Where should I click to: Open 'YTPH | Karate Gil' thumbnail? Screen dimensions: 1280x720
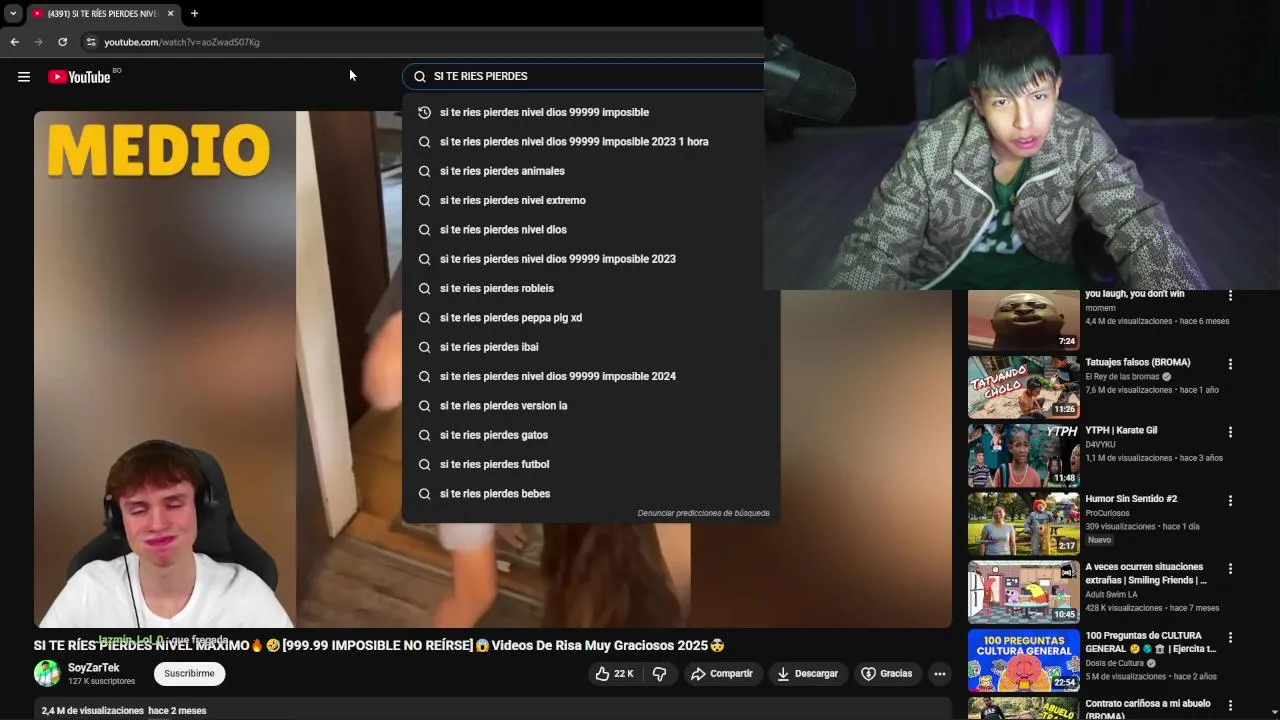click(x=1023, y=455)
